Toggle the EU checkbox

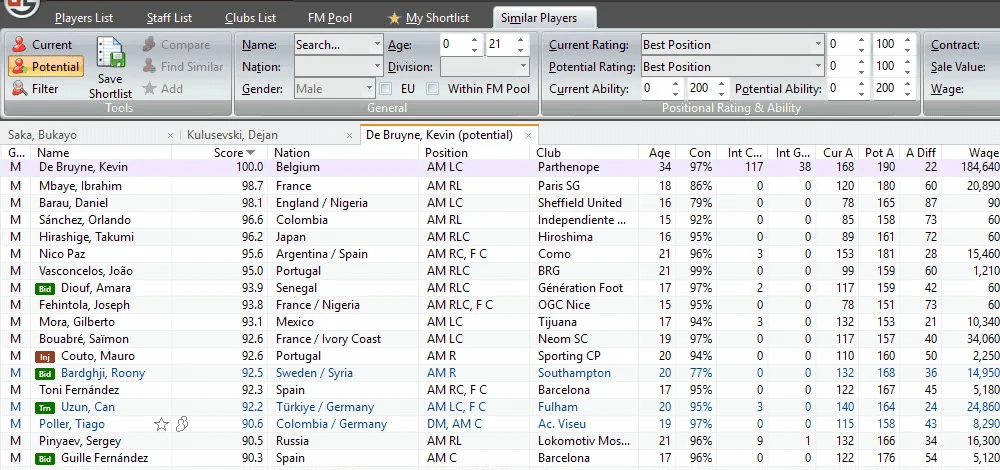tap(385, 89)
